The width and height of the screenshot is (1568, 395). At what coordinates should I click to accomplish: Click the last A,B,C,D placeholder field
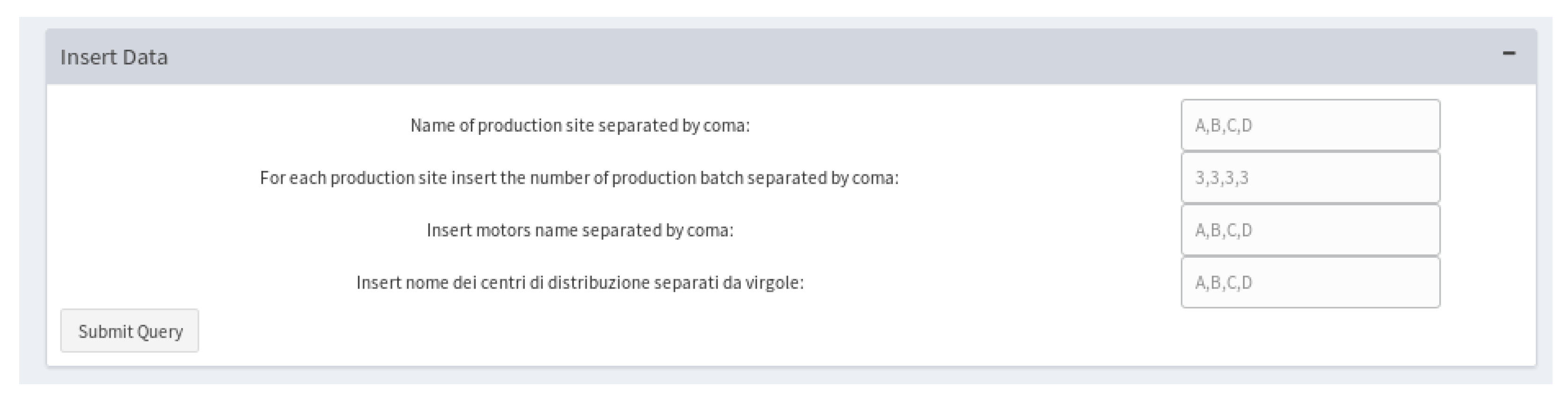coord(1310,283)
